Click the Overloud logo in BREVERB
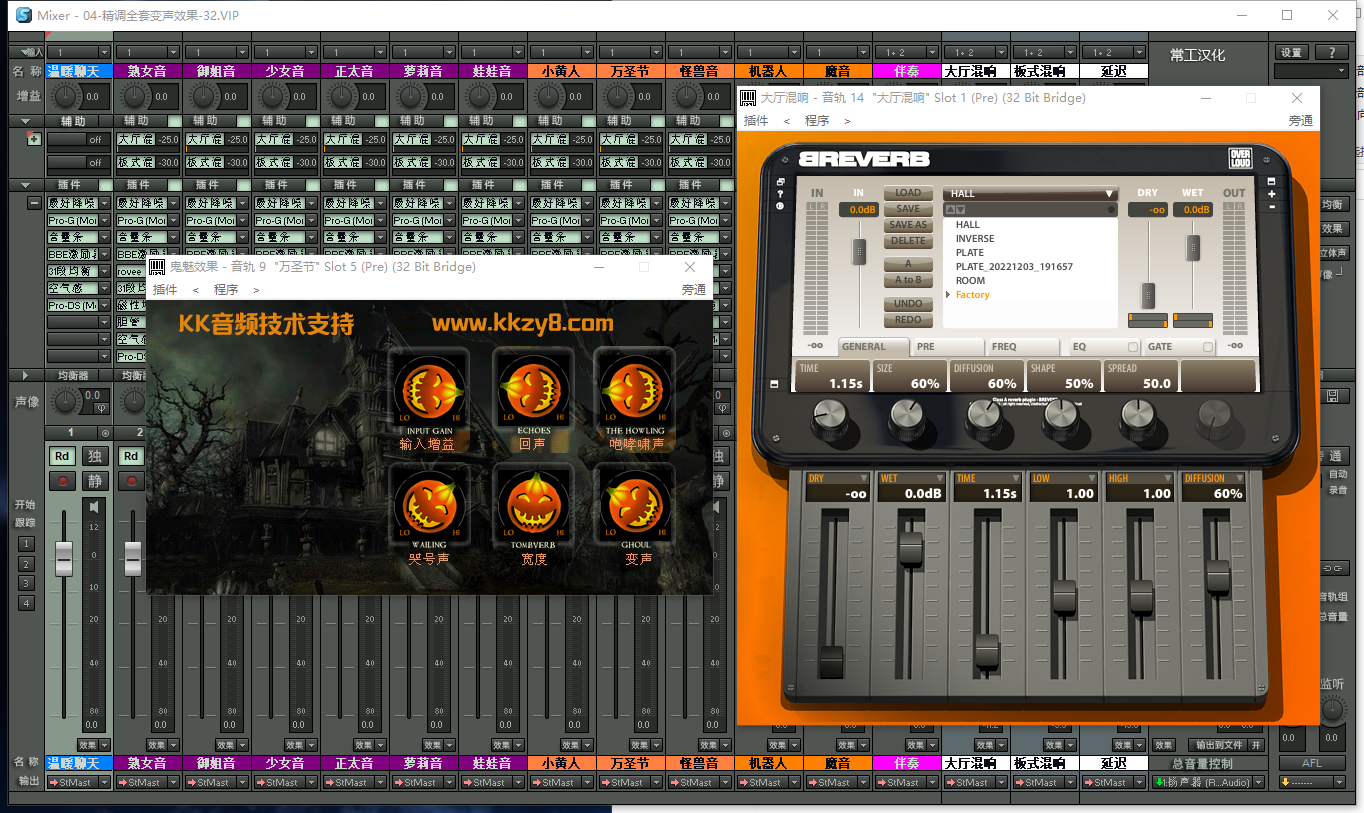This screenshot has width=1364, height=813. pyautogui.click(x=1240, y=159)
